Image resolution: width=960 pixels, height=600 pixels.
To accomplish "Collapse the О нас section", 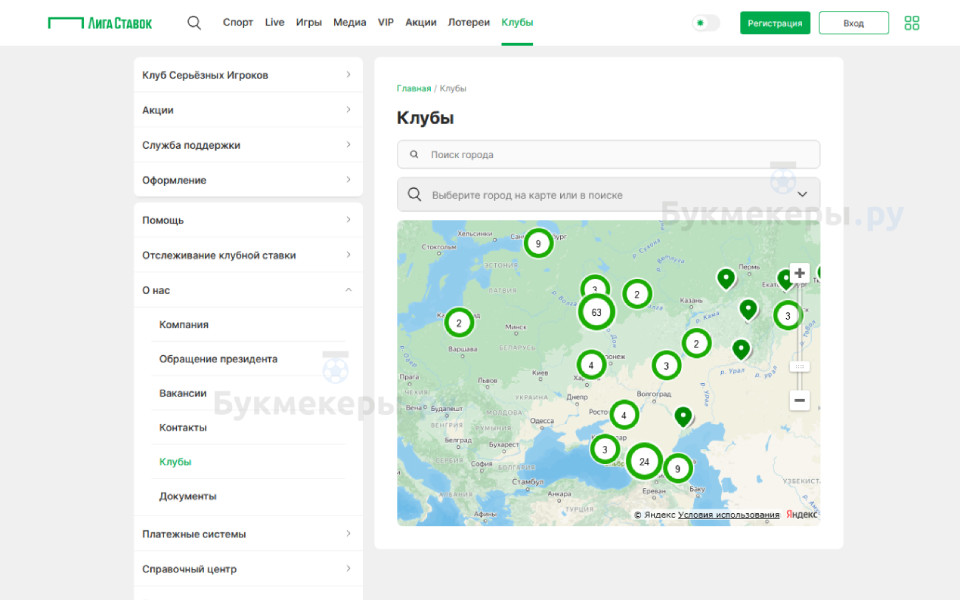I will pos(248,290).
